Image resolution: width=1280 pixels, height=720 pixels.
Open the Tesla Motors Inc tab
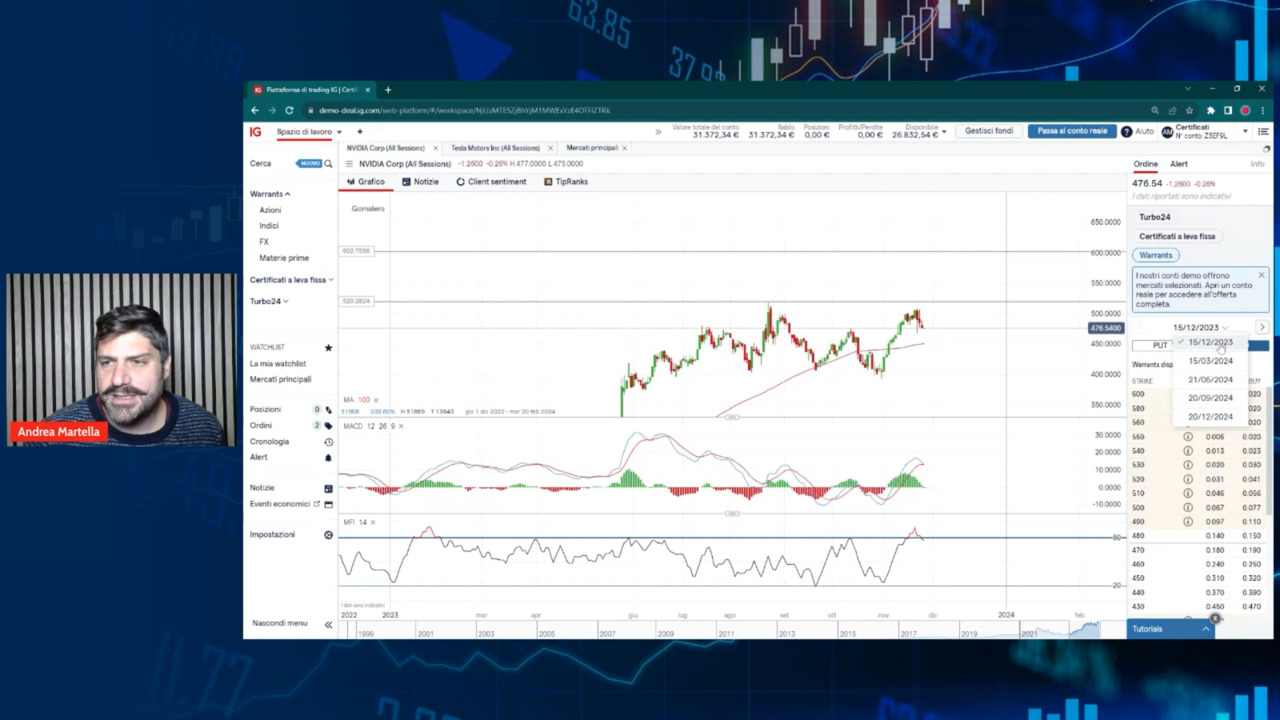[x=495, y=148]
